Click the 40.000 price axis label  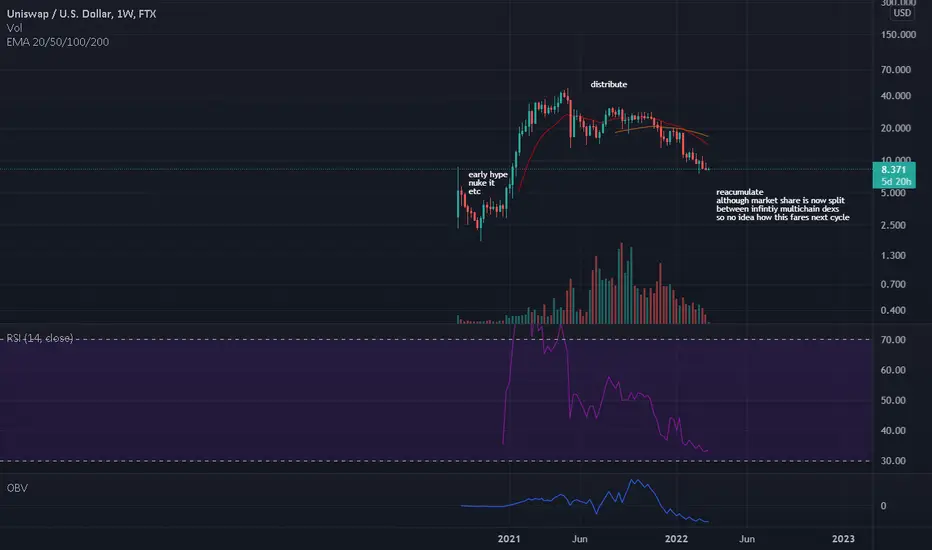pyautogui.click(x=896, y=96)
